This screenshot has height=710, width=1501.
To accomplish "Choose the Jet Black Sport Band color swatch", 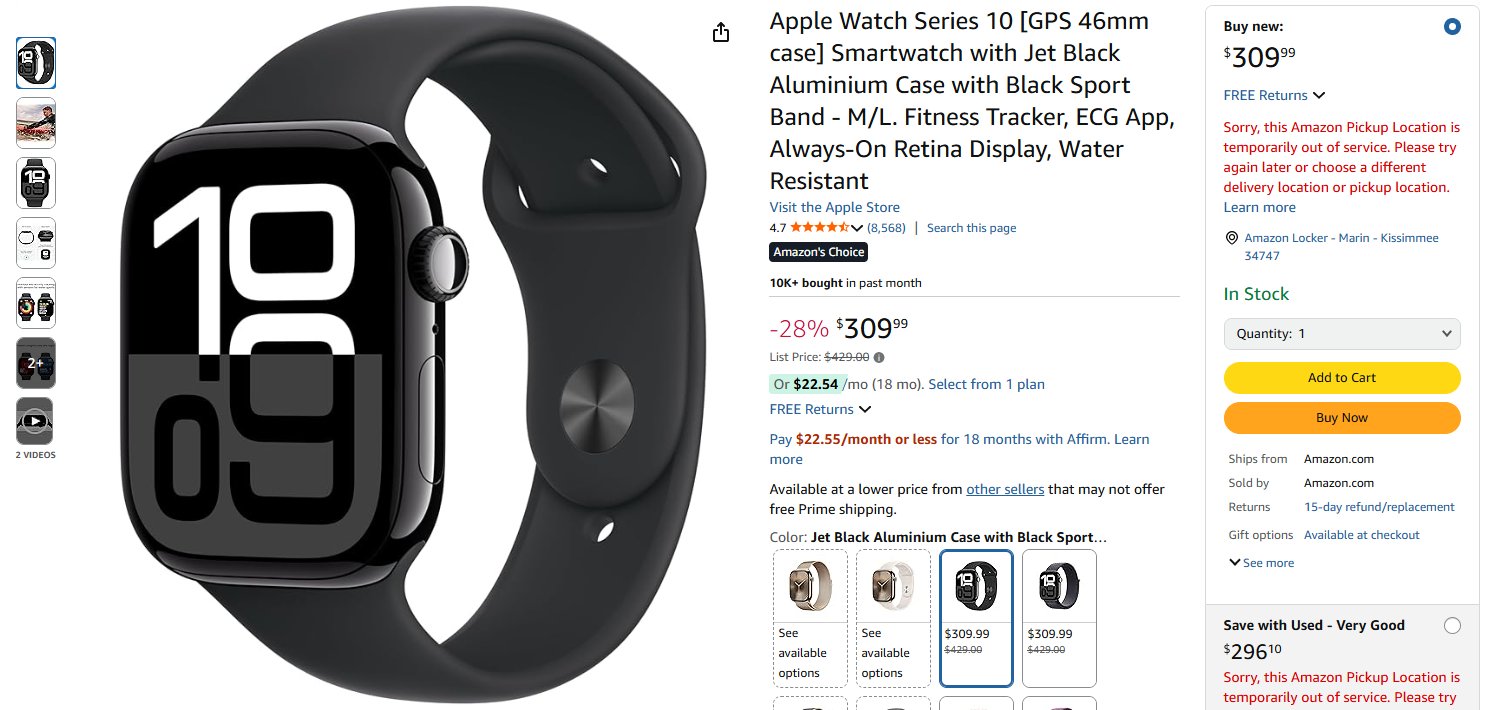I will pyautogui.click(x=976, y=618).
